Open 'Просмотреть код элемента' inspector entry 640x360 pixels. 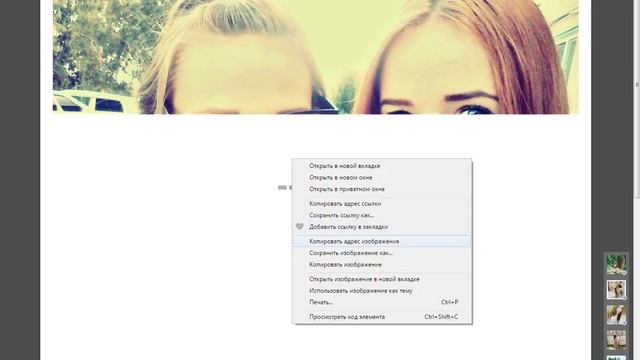click(382, 317)
